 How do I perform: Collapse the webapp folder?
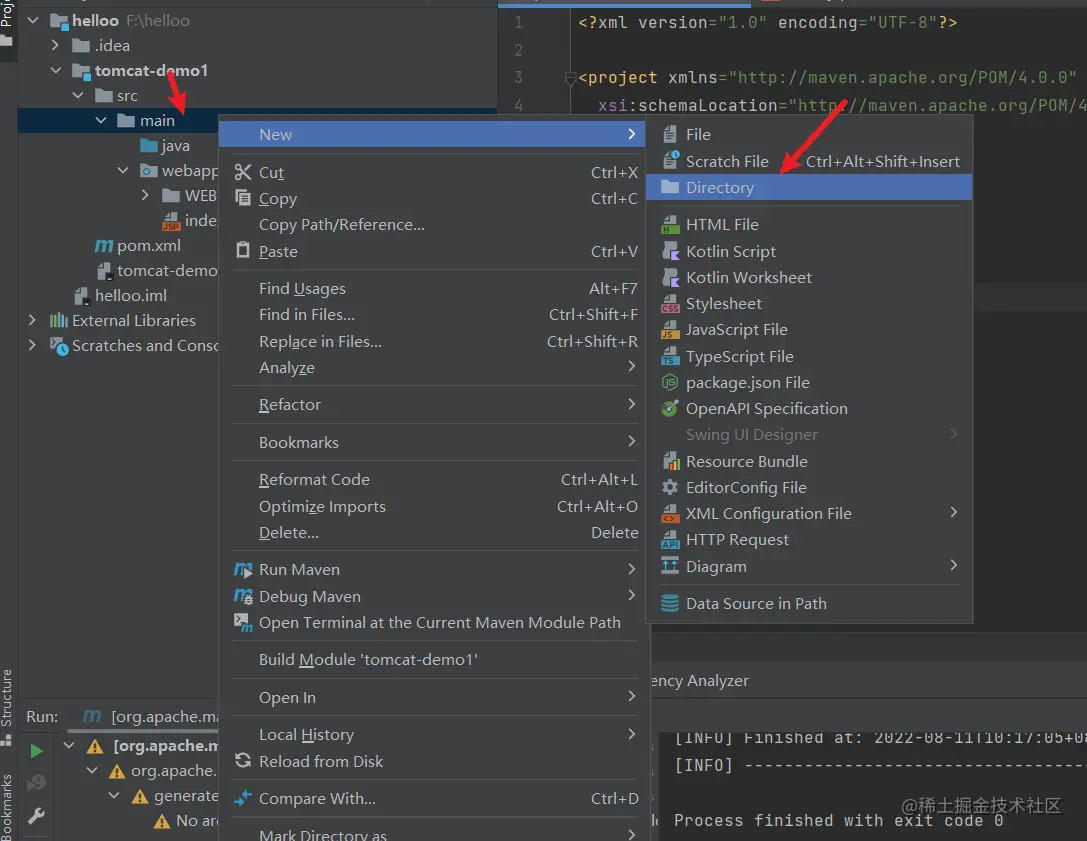tap(123, 170)
